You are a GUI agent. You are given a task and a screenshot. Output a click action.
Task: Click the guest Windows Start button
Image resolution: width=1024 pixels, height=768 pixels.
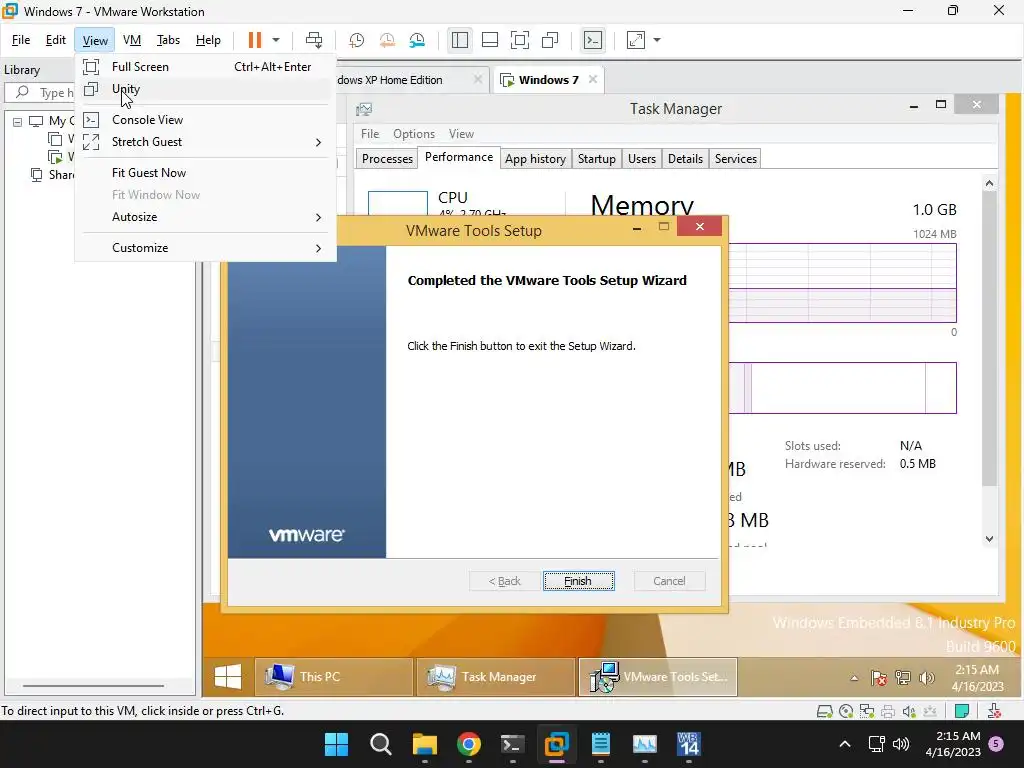(228, 677)
